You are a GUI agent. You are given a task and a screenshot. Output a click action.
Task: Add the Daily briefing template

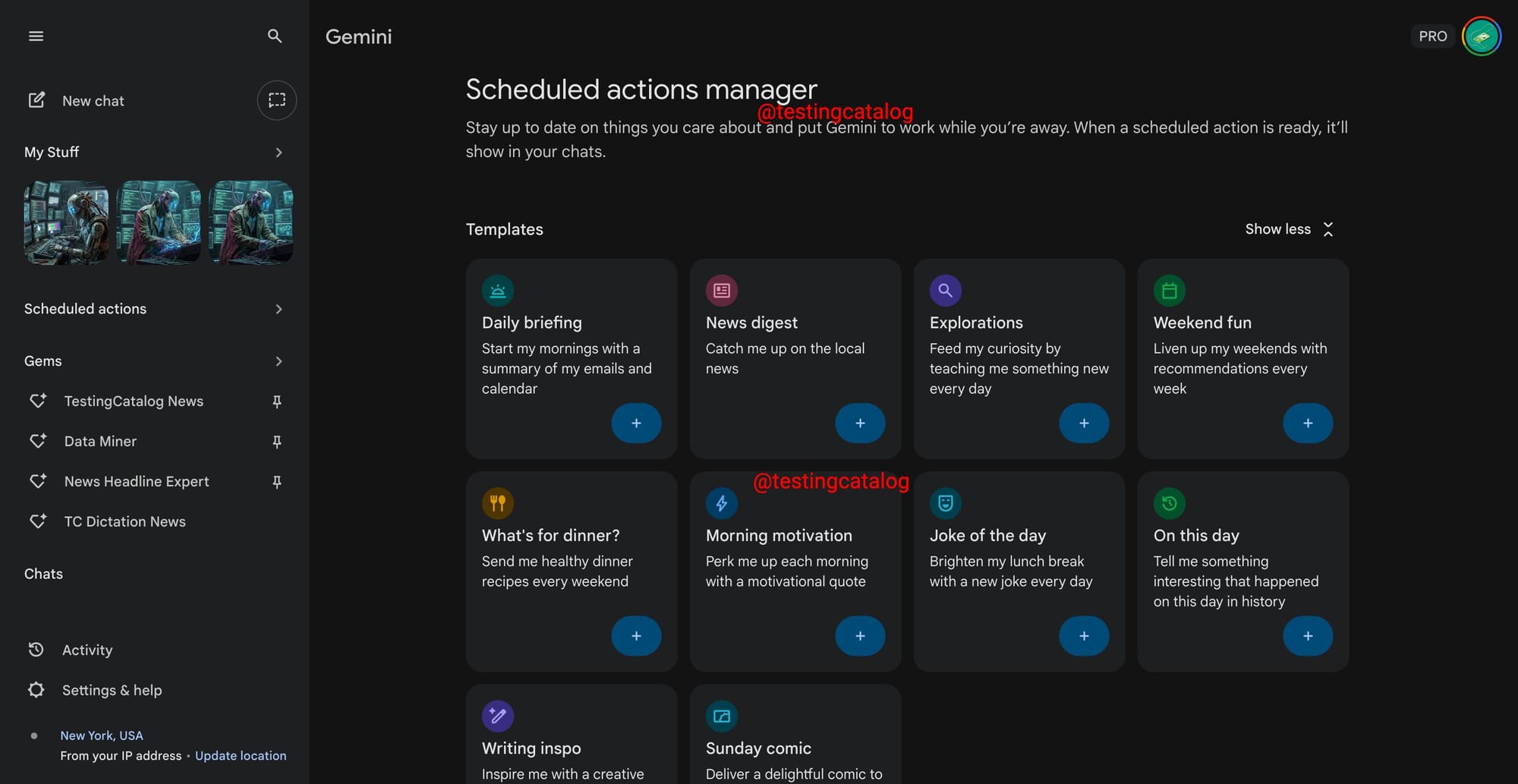[636, 423]
